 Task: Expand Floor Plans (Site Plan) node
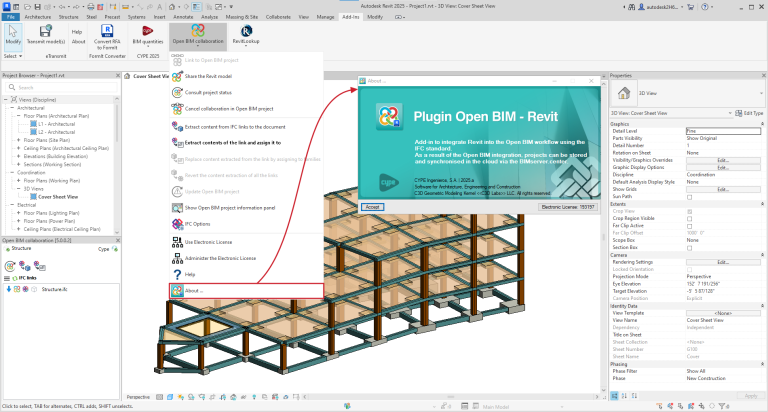(x=19, y=140)
